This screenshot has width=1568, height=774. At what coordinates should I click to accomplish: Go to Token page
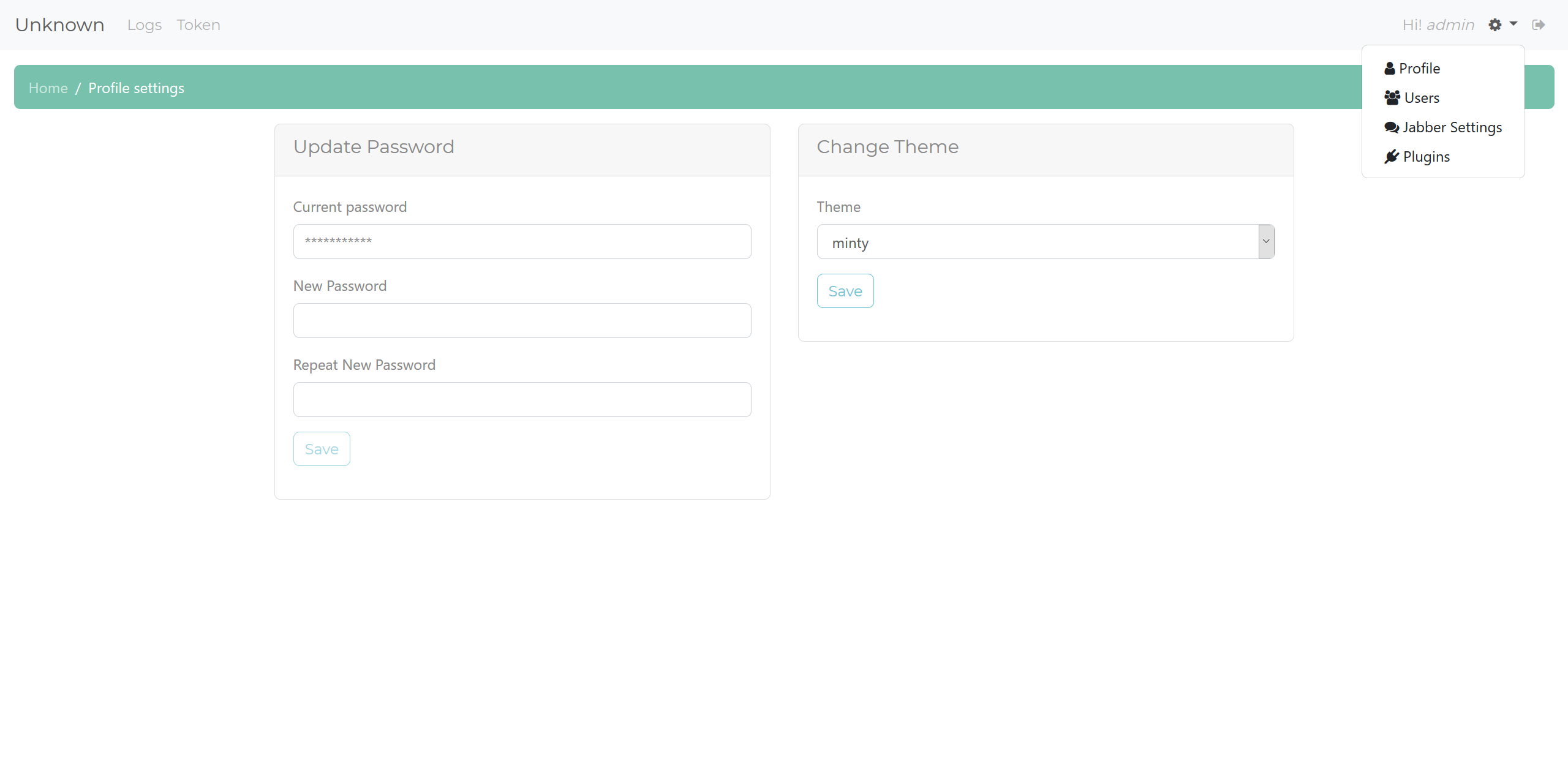(x=198, y=25)
